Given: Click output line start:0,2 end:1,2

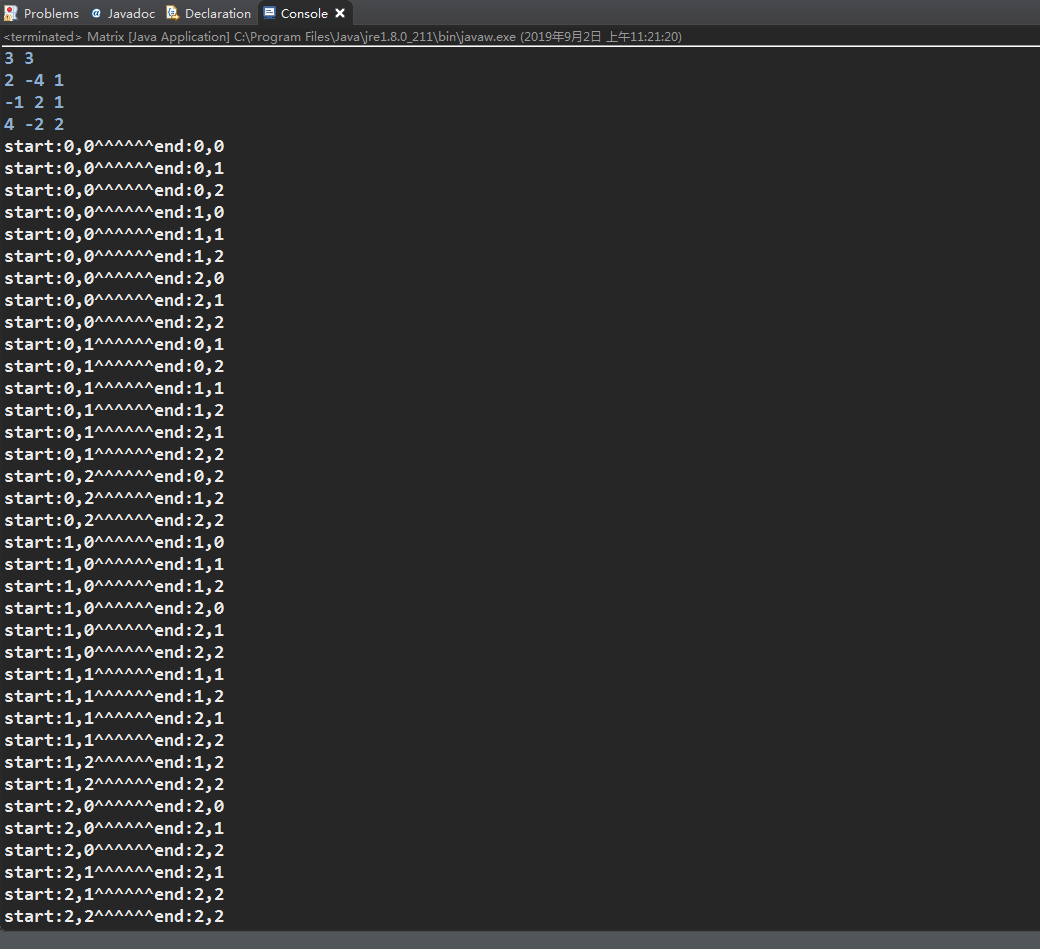Looking at the screenshot, I should click(x=114, y=498).
